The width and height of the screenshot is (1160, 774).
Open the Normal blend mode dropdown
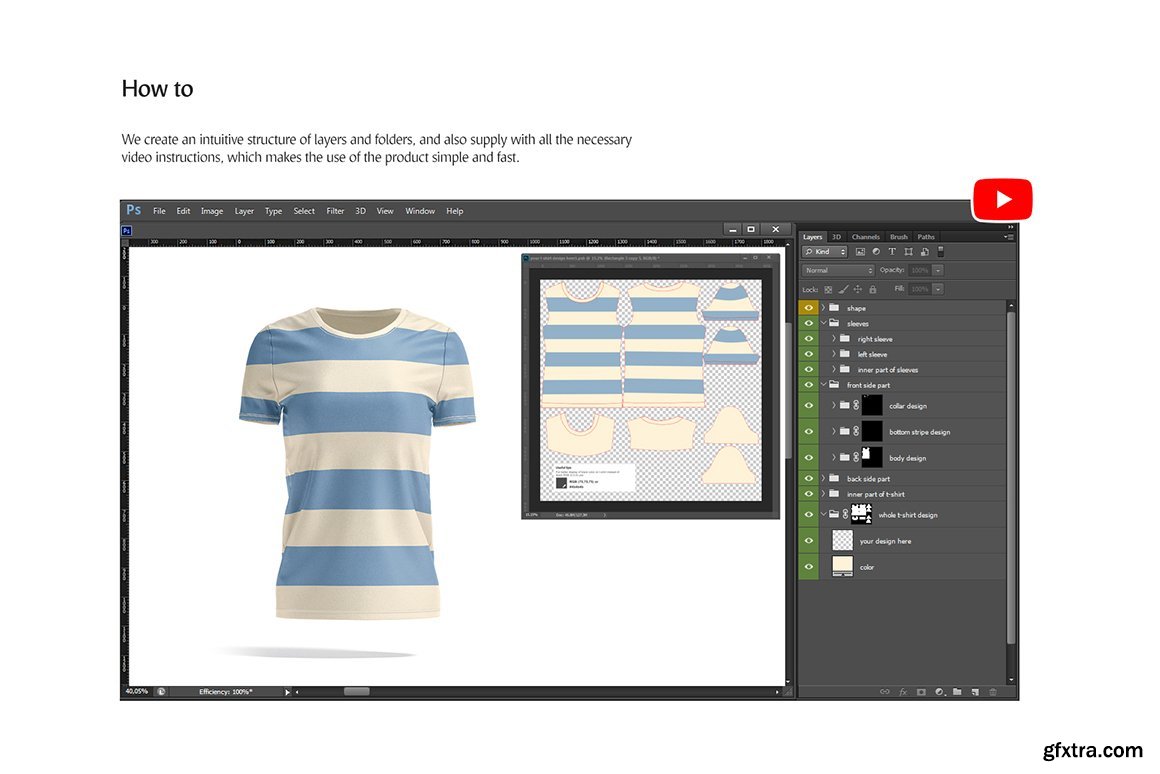(839, 270)
